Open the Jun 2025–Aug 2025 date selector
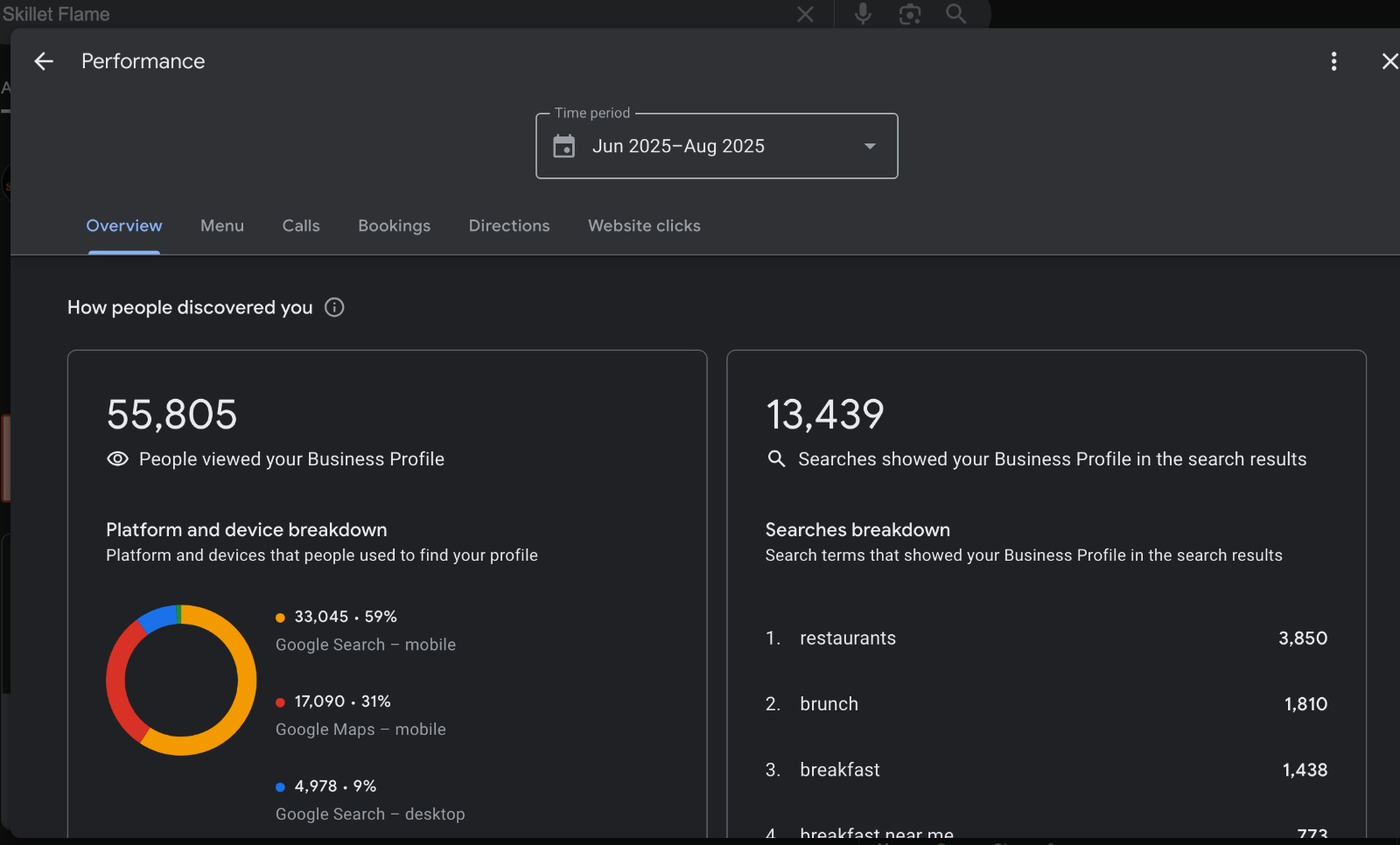This screenshot has width=1400, height=845. click(x=678, y=146)
